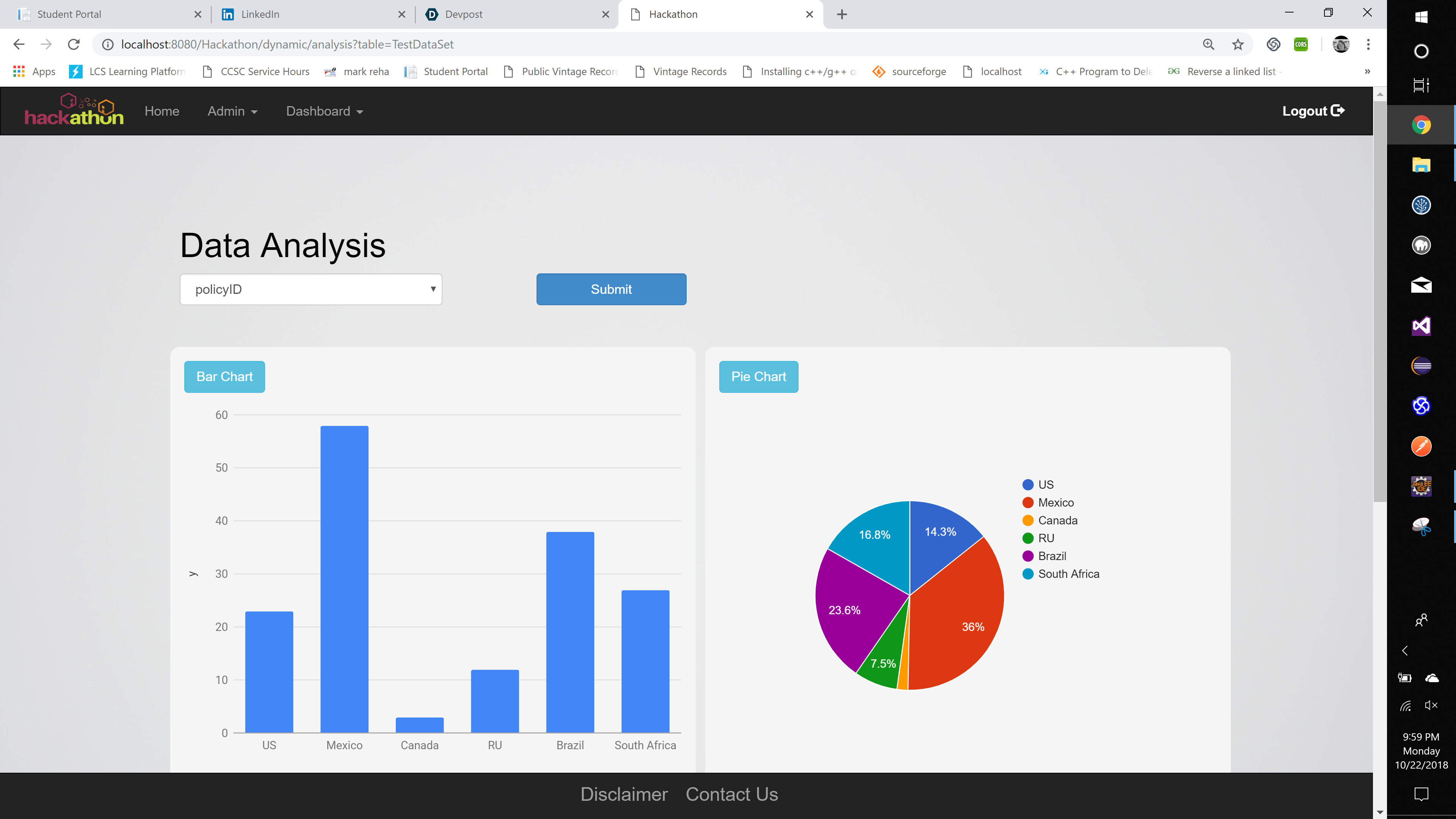Bookmark this page with the star icon
The height and width of the screenshot is (819, 1456).
(x=1238, y=44)
